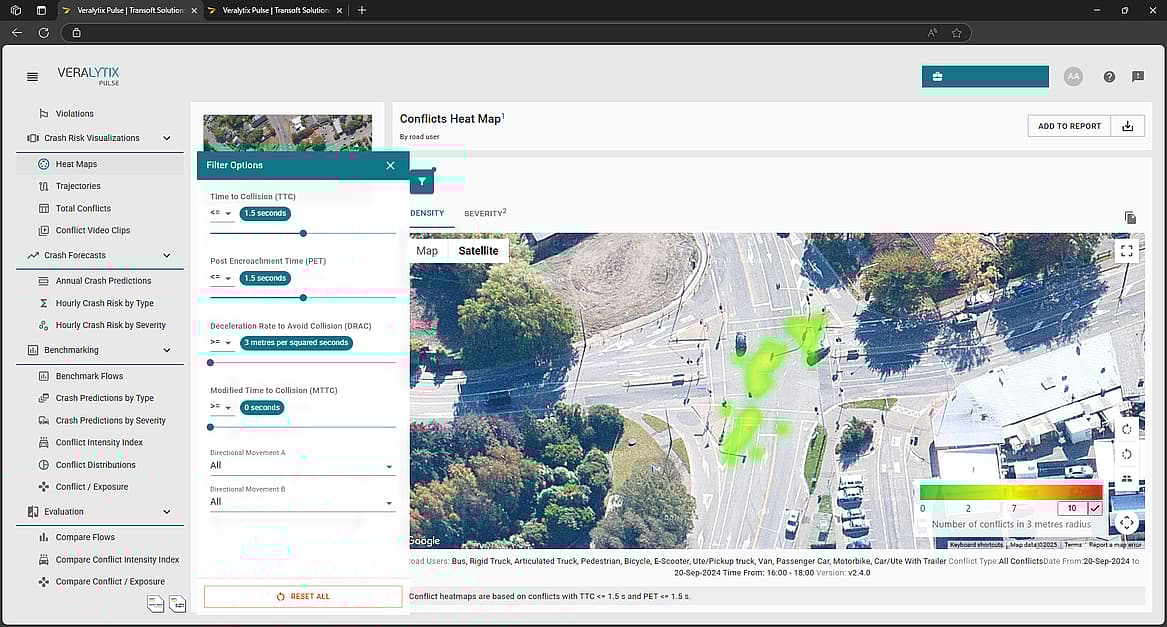
Task: Open Directional Movement A dropdown
Action: 302,466
